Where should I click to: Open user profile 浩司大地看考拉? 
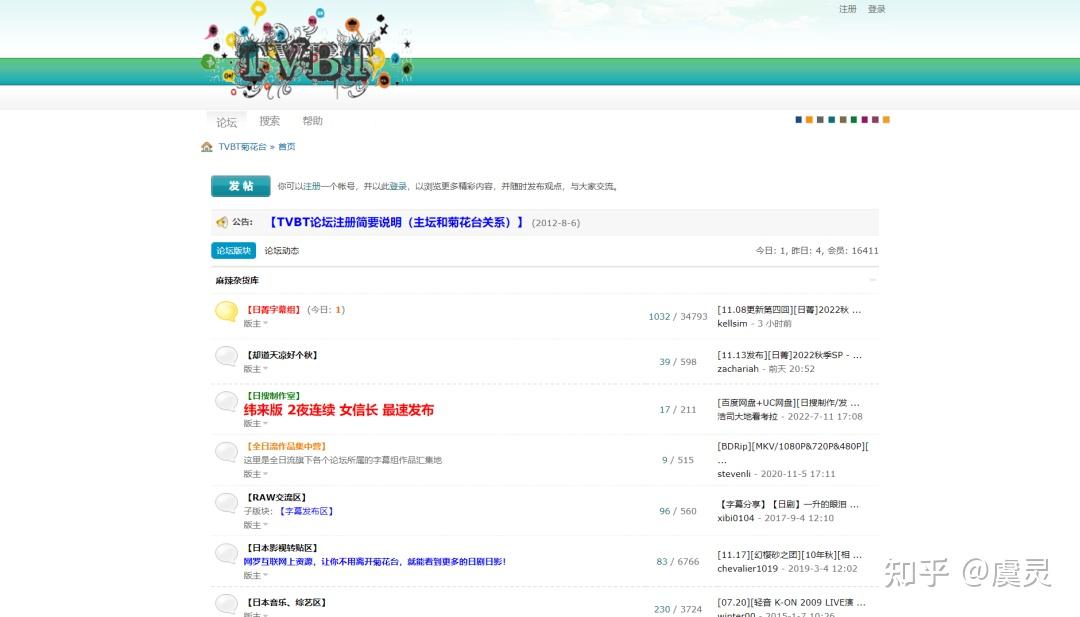[x=747, y=417]
